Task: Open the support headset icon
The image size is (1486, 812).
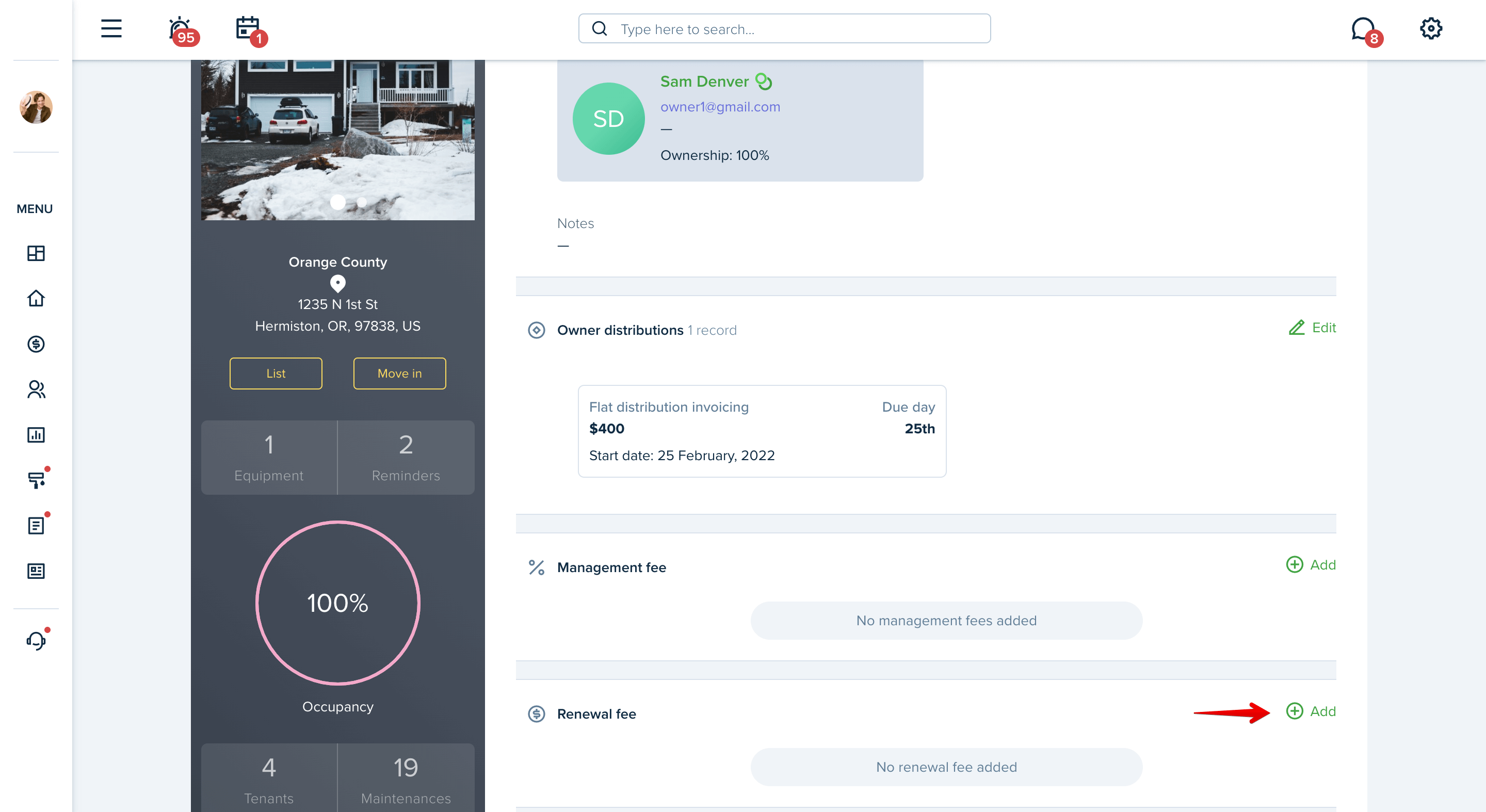Action: point(37,640)
